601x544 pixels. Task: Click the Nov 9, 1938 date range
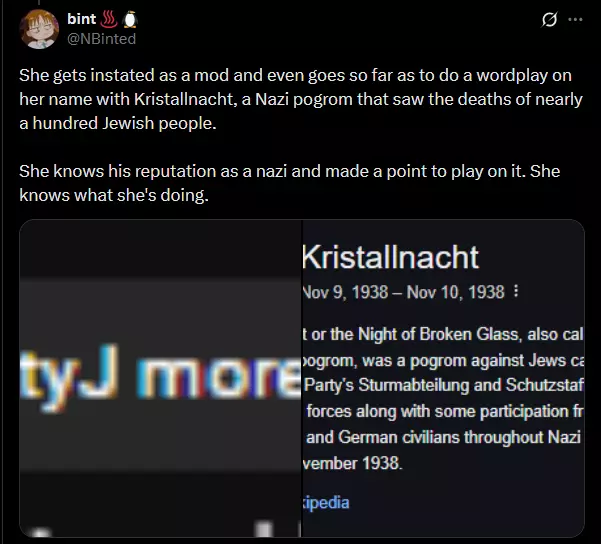[403, 292]
